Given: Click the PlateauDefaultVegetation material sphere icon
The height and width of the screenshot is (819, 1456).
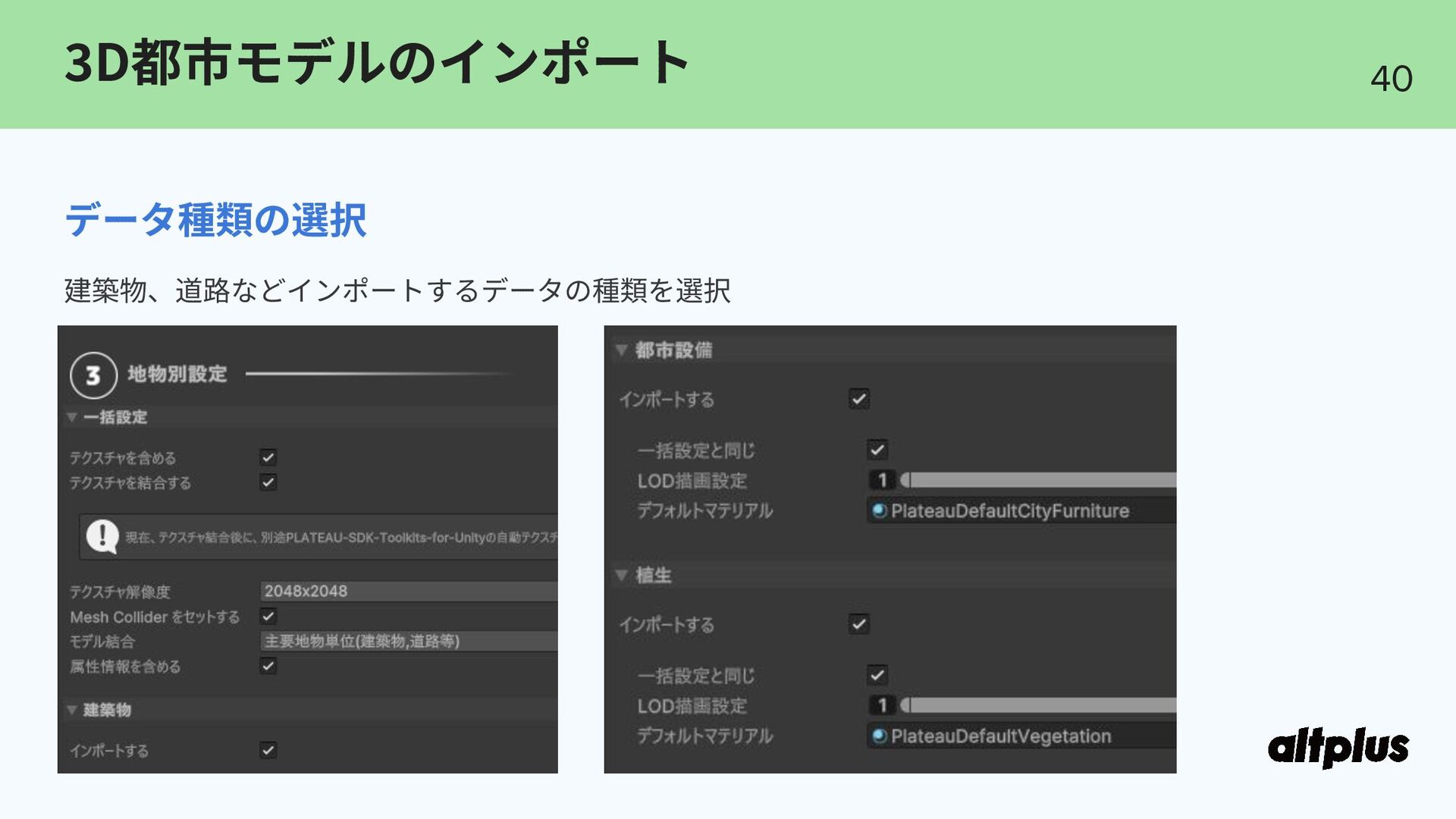Looking at the screenshot, I should [x=880, y=736].
